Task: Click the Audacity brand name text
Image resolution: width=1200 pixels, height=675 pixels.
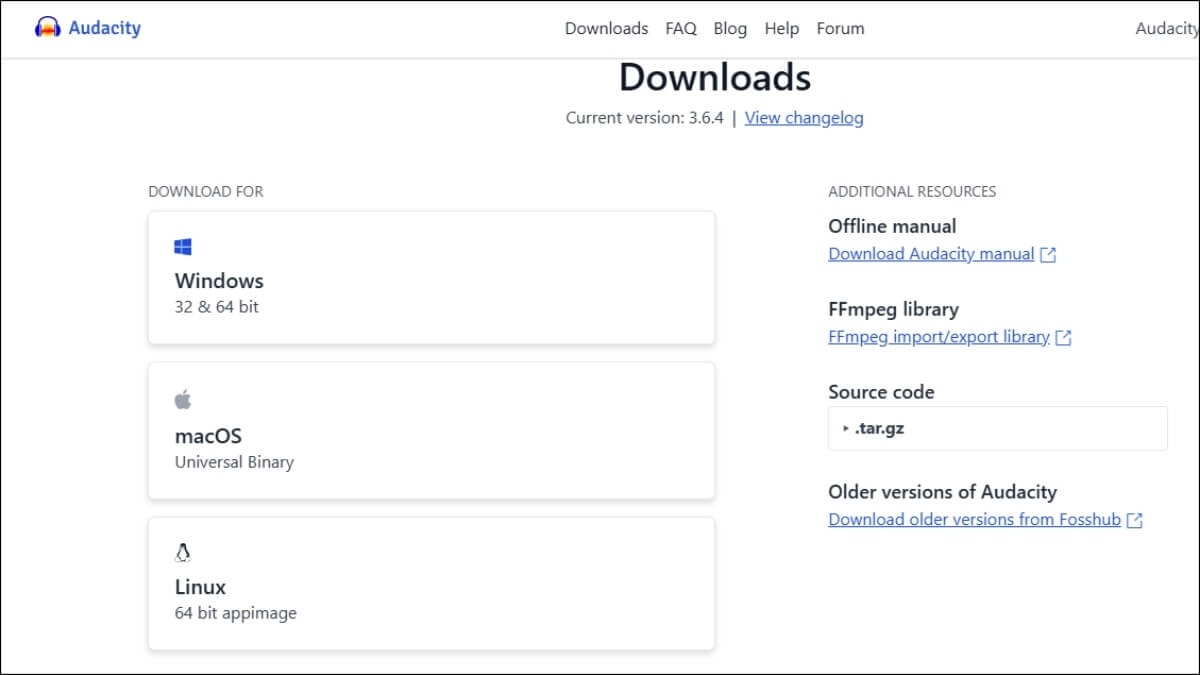Action: pyautogui.click(x=104, y=28)
